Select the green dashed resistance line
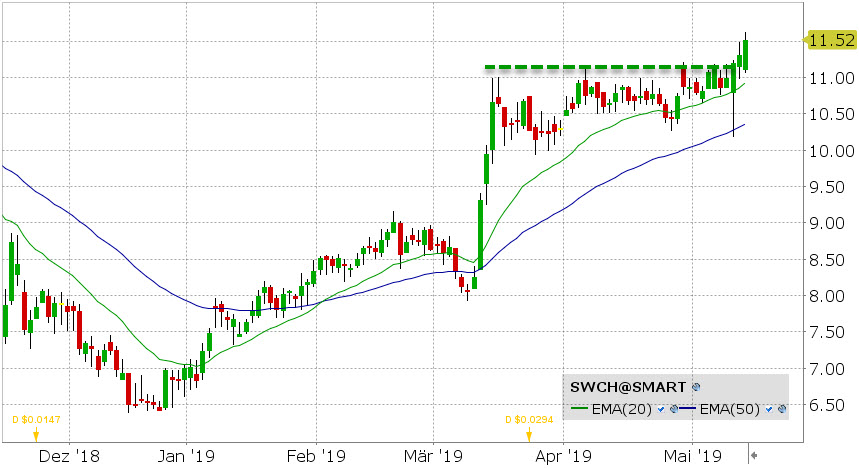 point(608,67)
